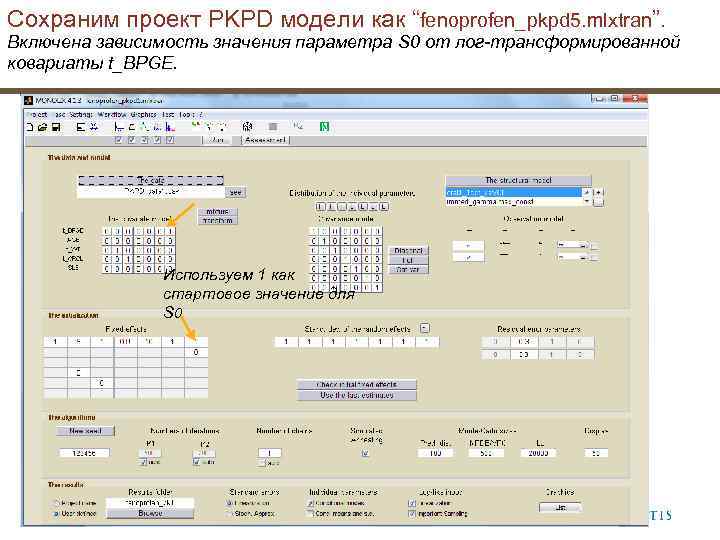
Task: Toggle Cond. means and s.d. checkbox
Action: tap(310, 513)
